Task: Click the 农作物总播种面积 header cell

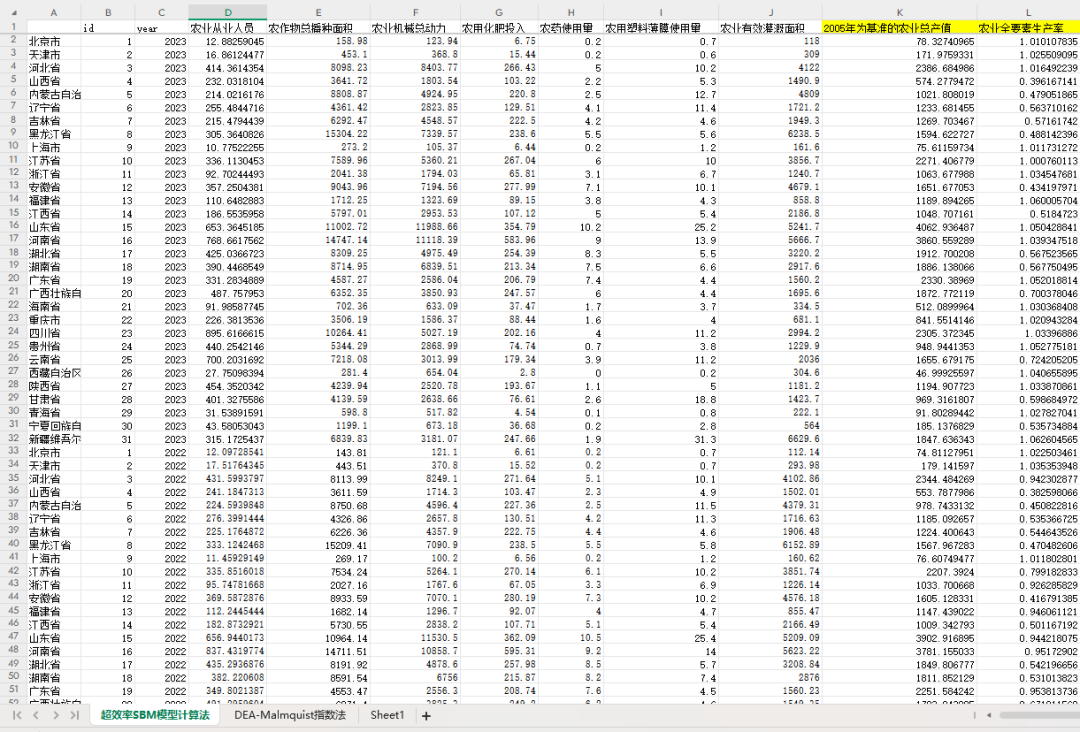Action: [x=318, y=28]
